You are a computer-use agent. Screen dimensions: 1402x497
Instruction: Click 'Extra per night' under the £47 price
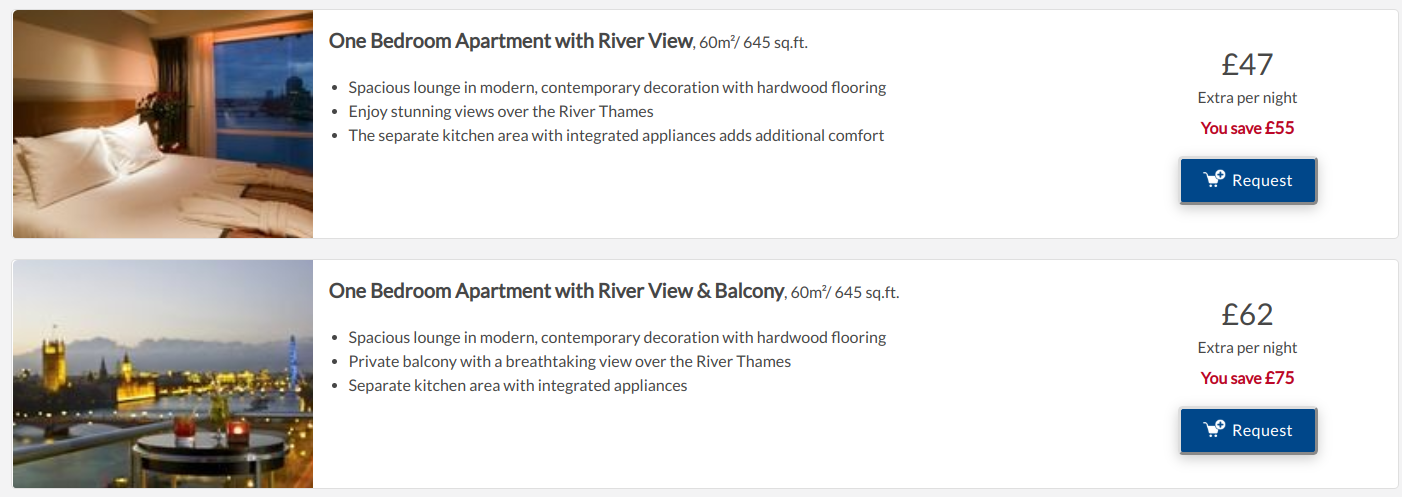pos(1247,98)
